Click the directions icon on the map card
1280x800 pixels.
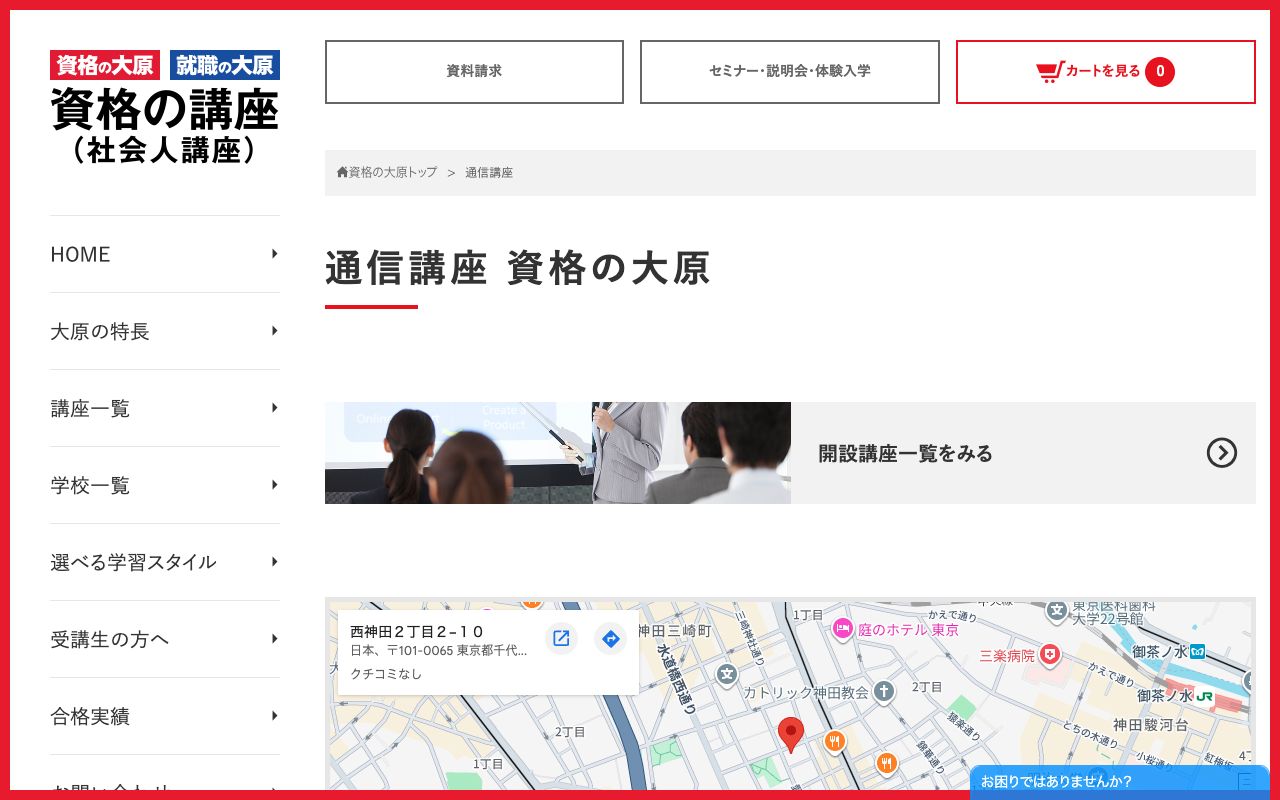610,638
